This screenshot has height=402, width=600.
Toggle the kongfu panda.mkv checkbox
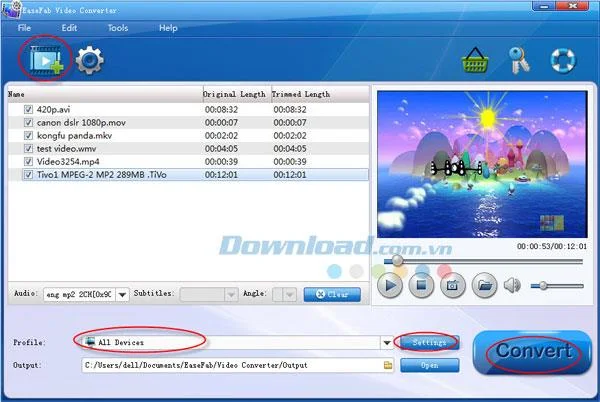[x=28, y=135]
